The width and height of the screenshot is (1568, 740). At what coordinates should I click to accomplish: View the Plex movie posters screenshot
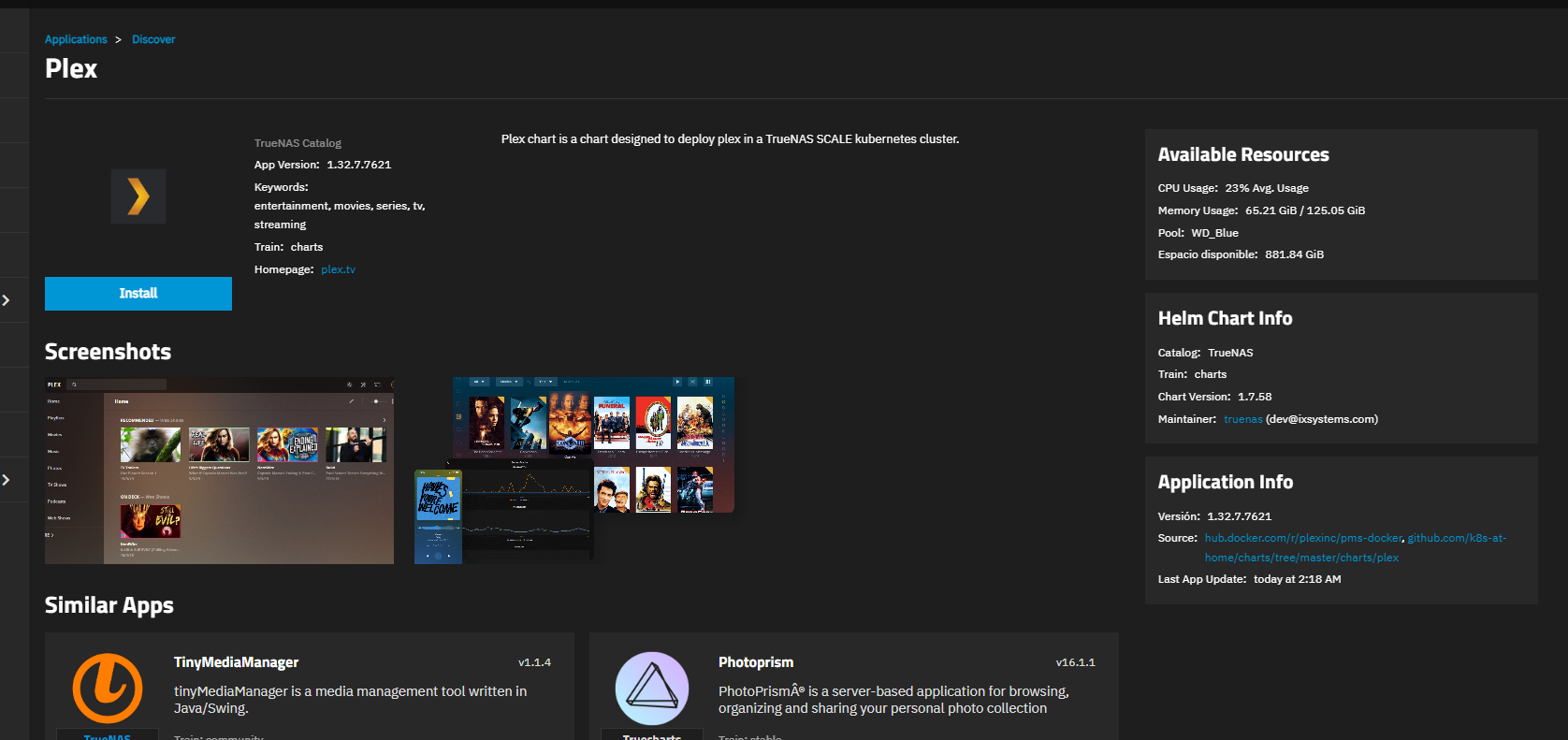(x=574, y=471)
